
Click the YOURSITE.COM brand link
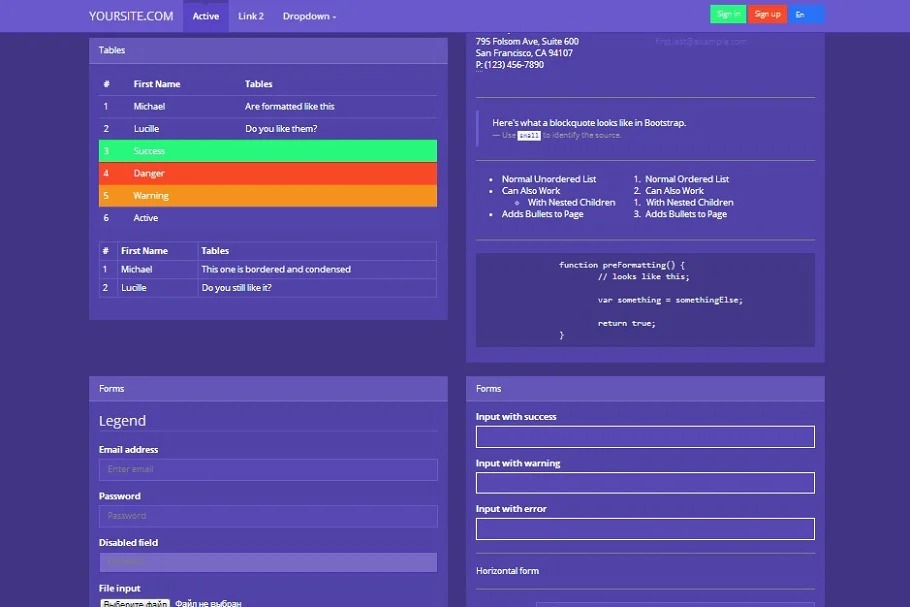pos(131,16)
